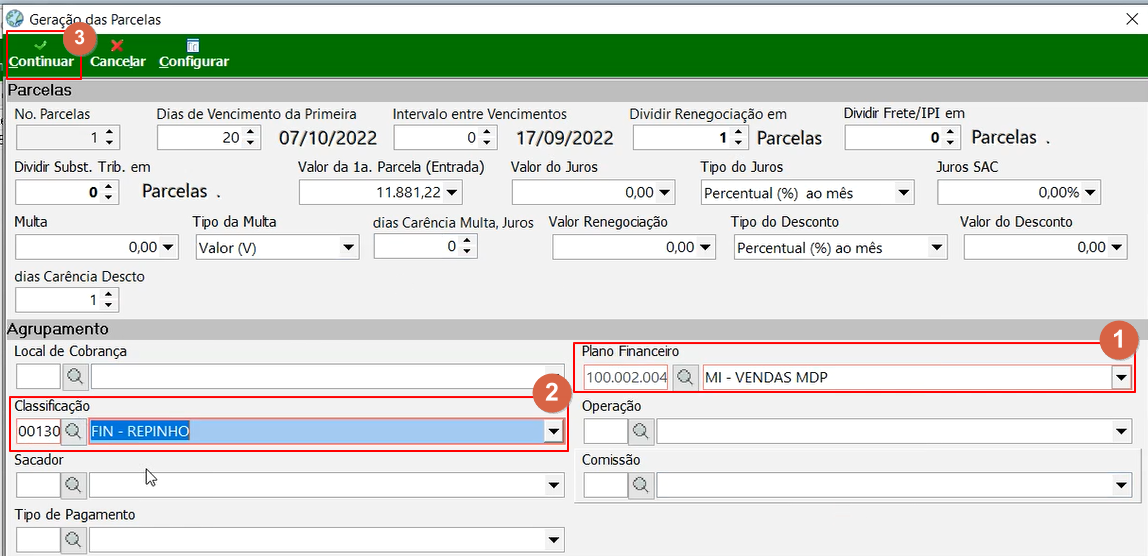Screen dimensions: 1148x556
Task: Open the Sacador dropdown list
Action: click(554, 485)
